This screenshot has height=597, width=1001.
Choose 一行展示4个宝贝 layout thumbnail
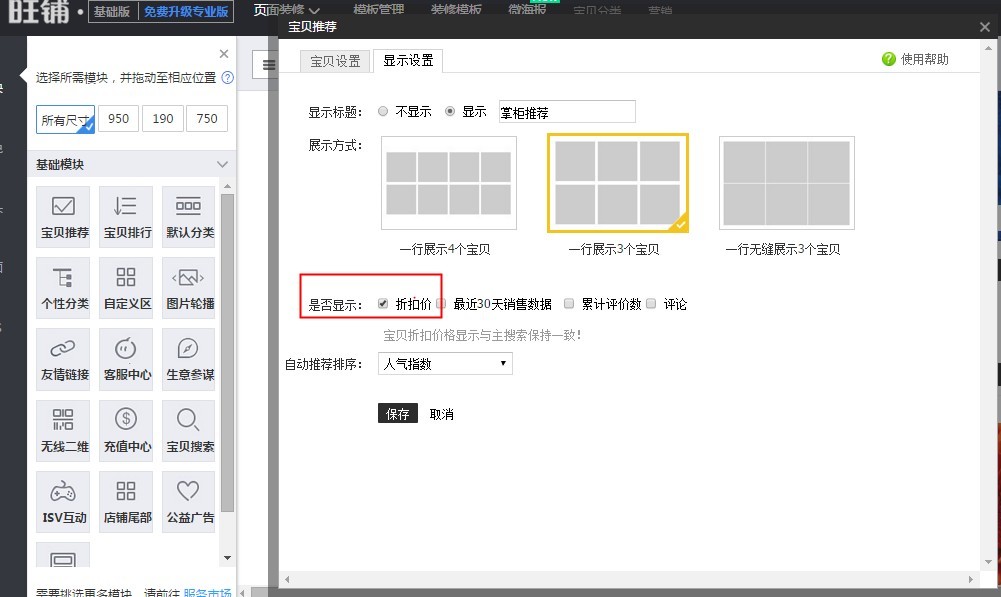pos(449,183)
